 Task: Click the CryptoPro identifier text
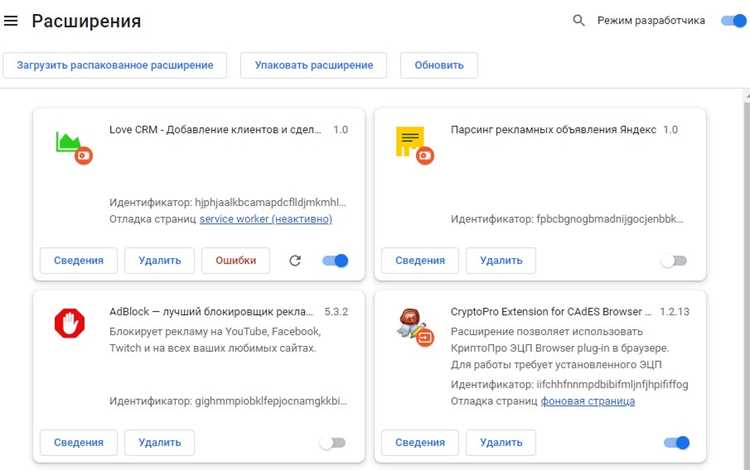(569, 384)
